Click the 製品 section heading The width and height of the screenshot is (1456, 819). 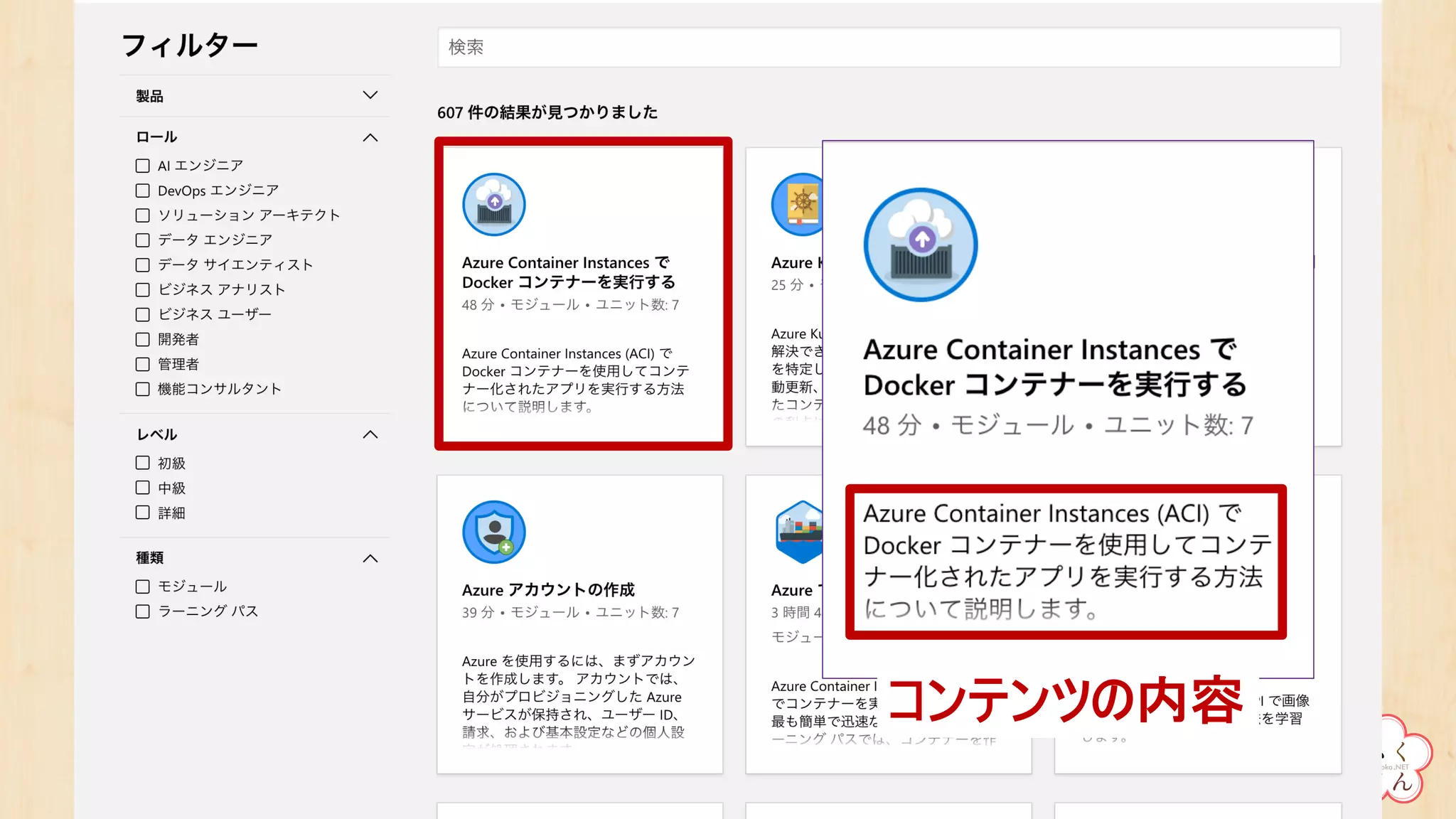point(150,96)
